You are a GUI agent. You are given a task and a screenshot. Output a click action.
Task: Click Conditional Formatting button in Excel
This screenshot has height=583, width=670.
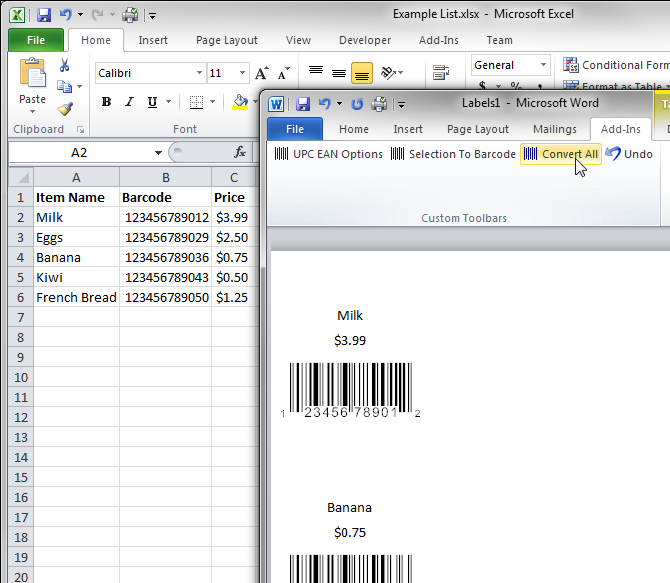coord(616,65)
